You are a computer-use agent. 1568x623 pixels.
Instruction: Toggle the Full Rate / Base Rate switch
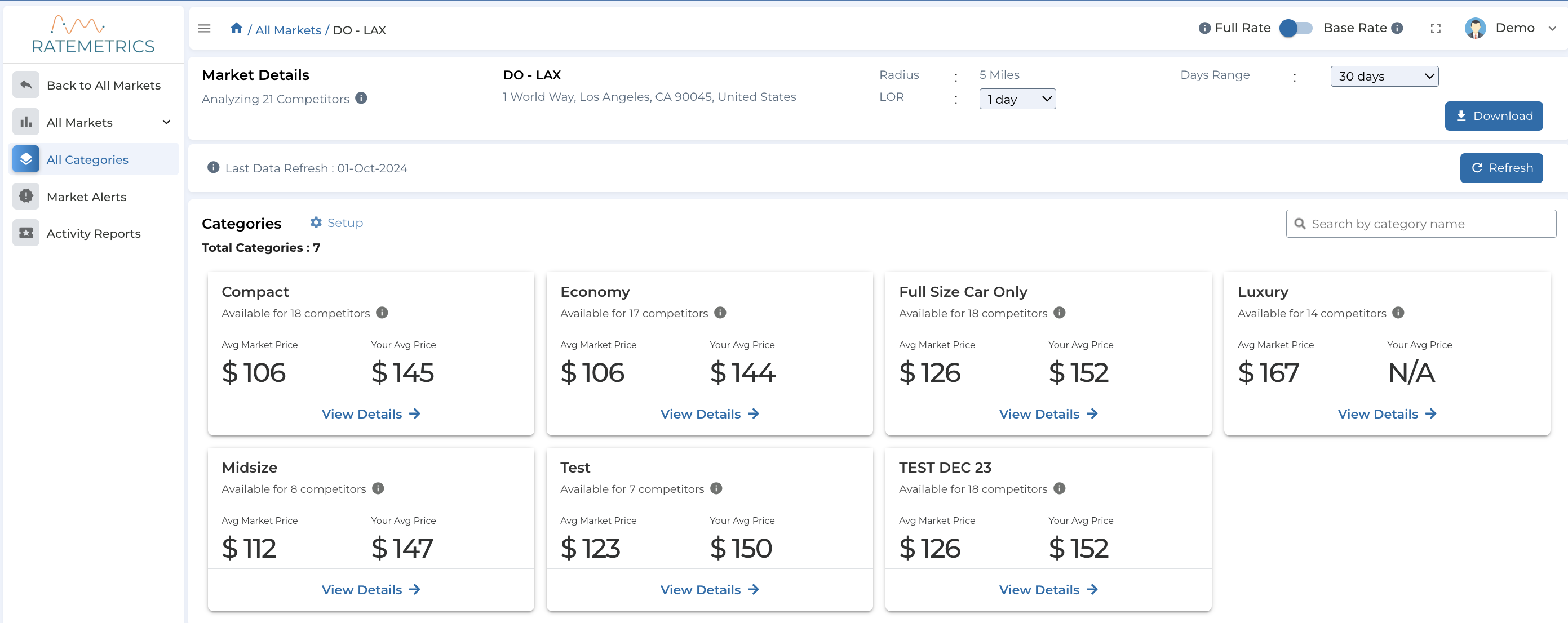[1296, 28]
